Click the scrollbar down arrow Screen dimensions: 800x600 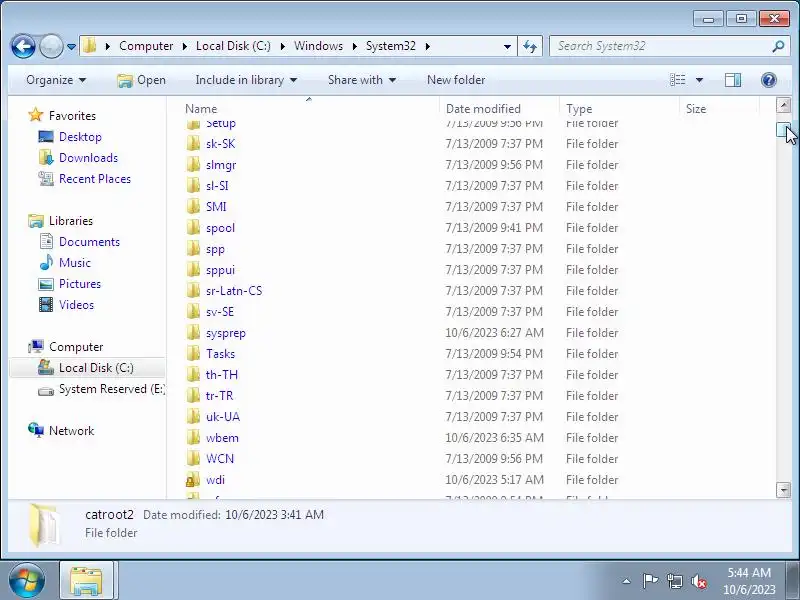(x=783, y=490)
